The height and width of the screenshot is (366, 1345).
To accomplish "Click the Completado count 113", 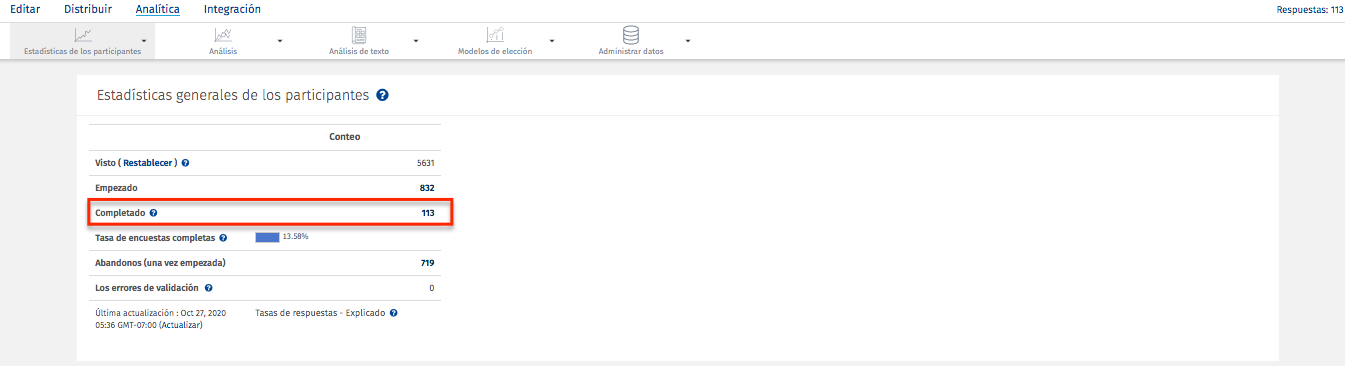I will [428, 213].
